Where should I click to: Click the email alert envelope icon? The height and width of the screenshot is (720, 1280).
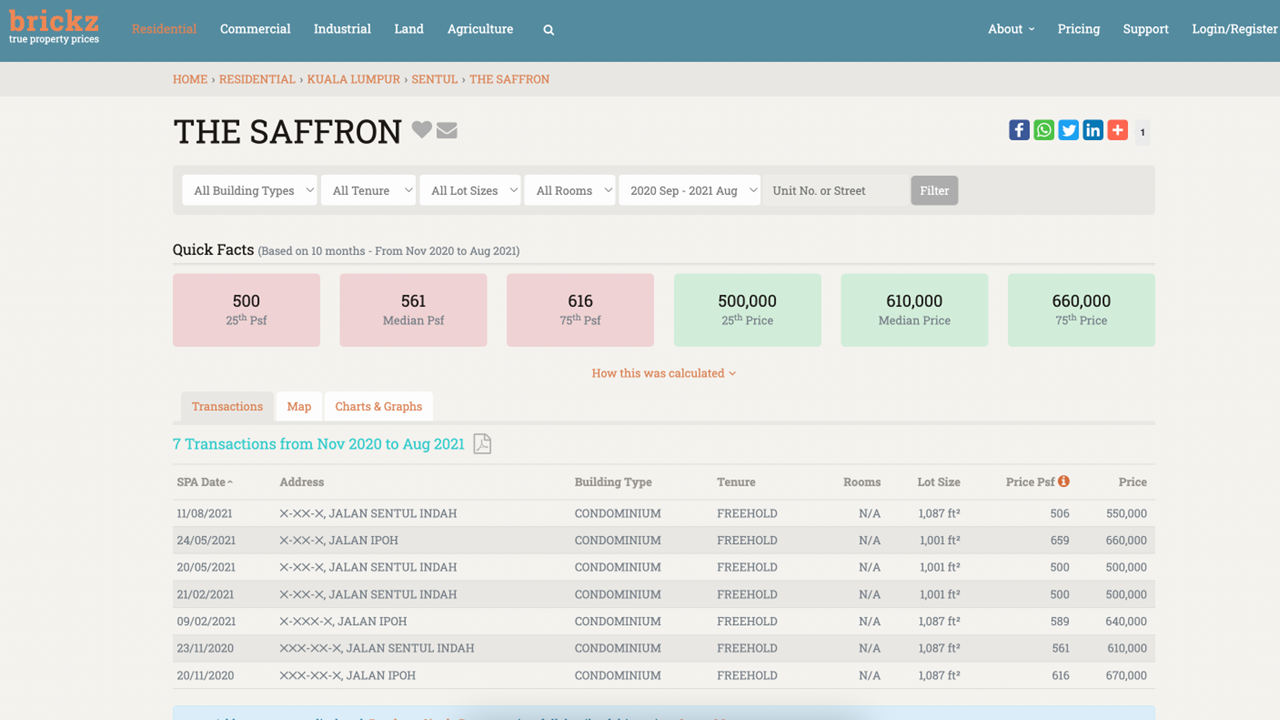click(x=447, y=131)
